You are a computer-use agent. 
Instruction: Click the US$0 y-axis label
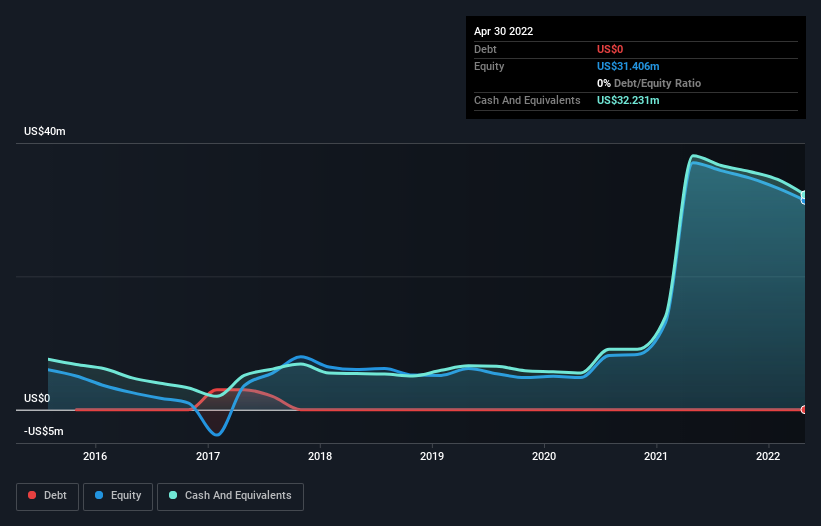click(37, 398)
